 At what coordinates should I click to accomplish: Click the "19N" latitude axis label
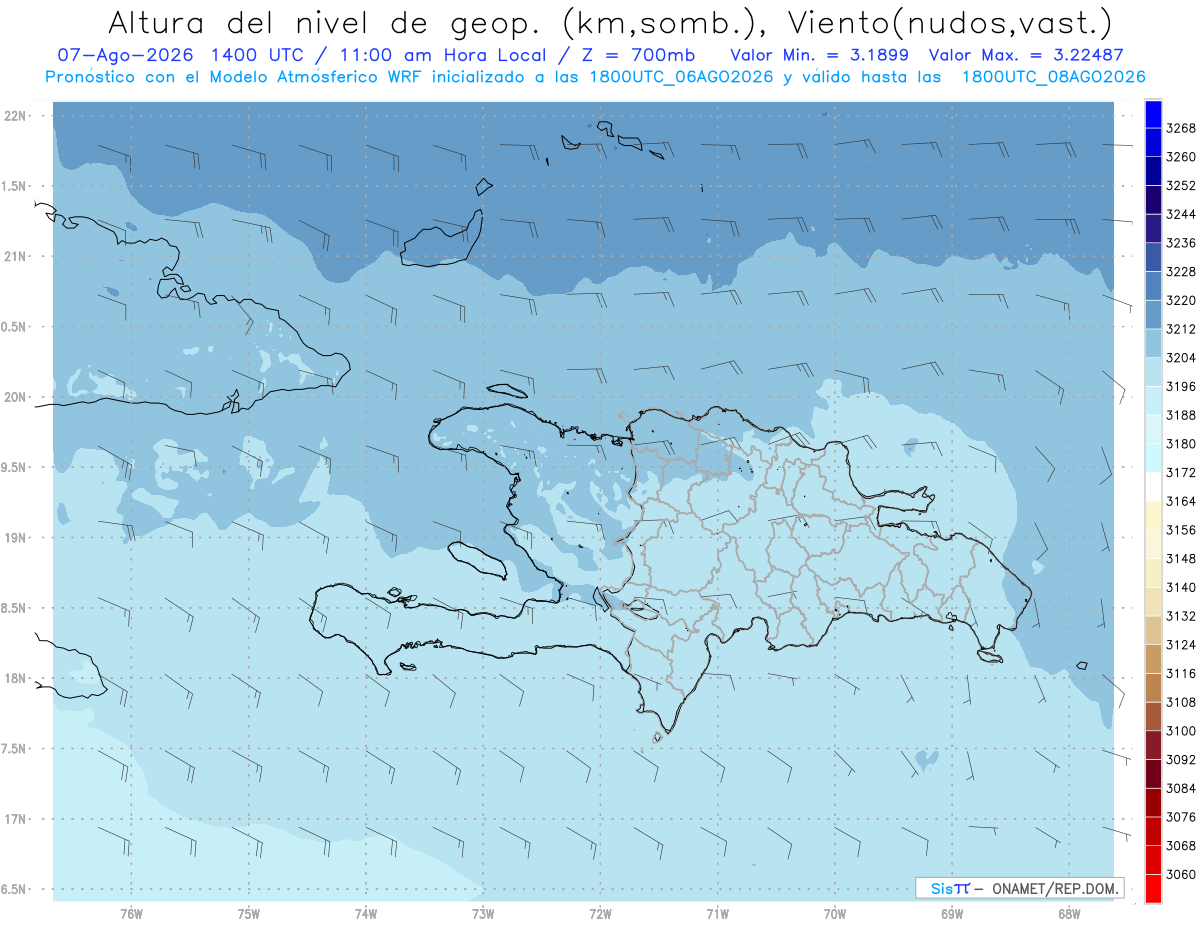15,538
